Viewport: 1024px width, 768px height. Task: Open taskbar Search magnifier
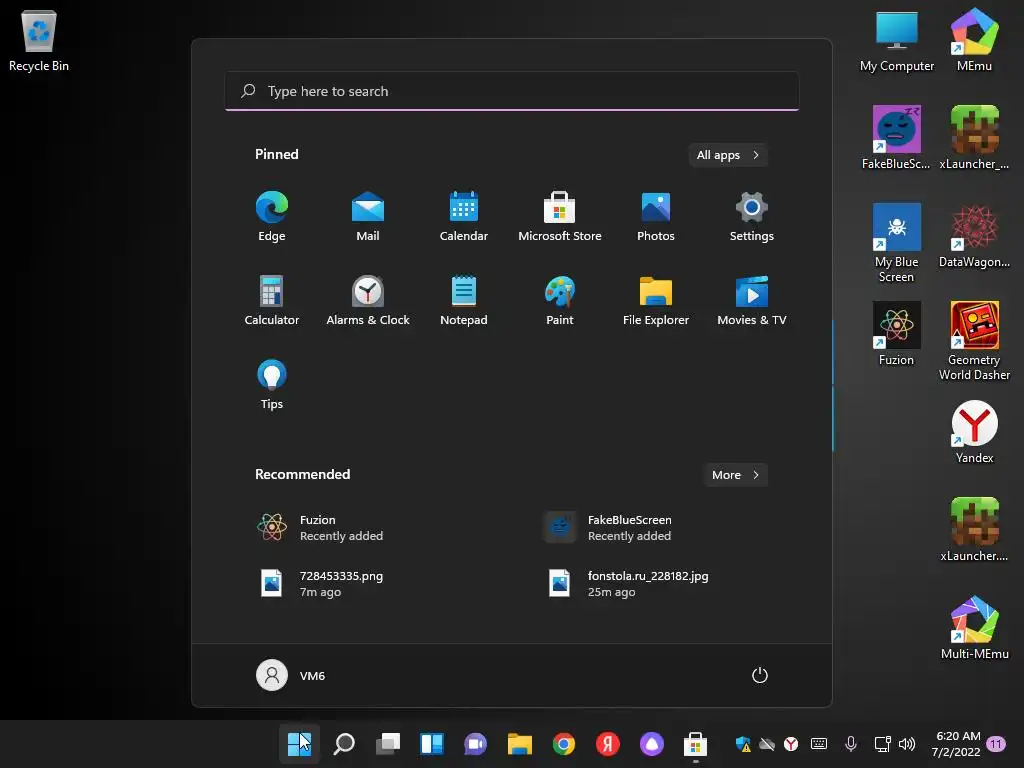click(344, 744)
